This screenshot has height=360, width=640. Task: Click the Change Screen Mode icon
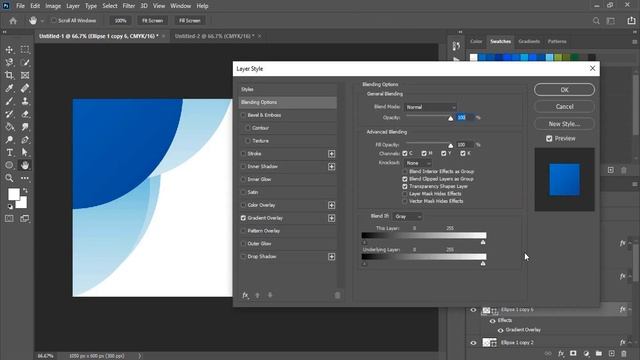click(25, 219)
